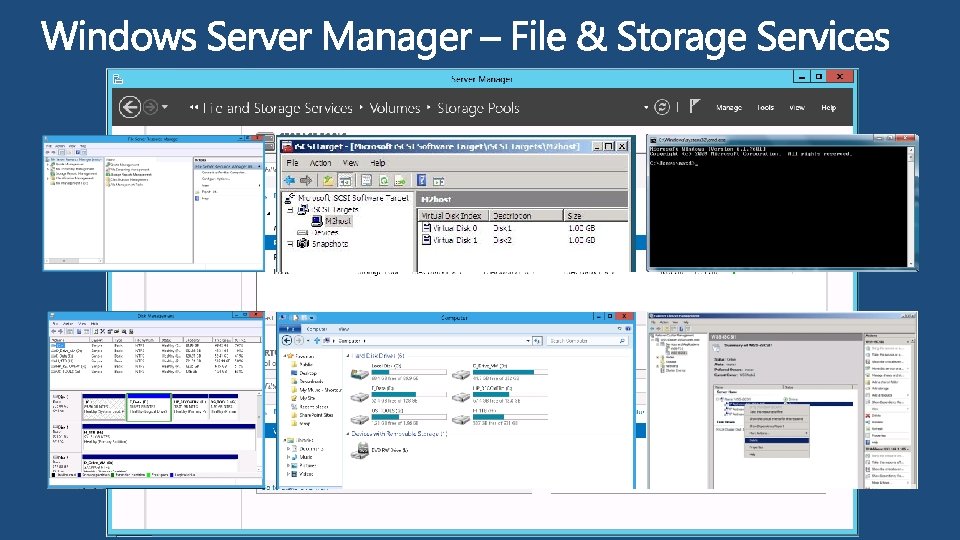Click Downloads in the Favorites sidebar
The width and height of the screenshot is (960, 540).
click(x=311, y=381)
